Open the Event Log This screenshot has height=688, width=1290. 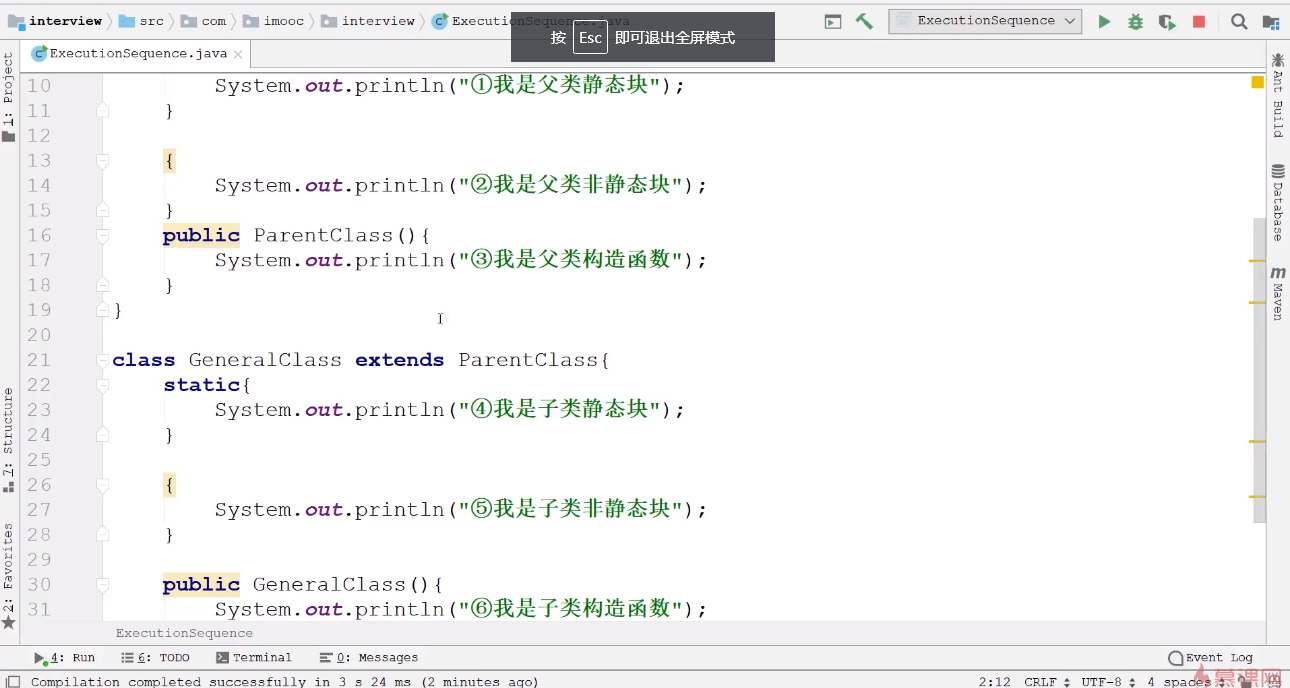[x=1210, y=658]
